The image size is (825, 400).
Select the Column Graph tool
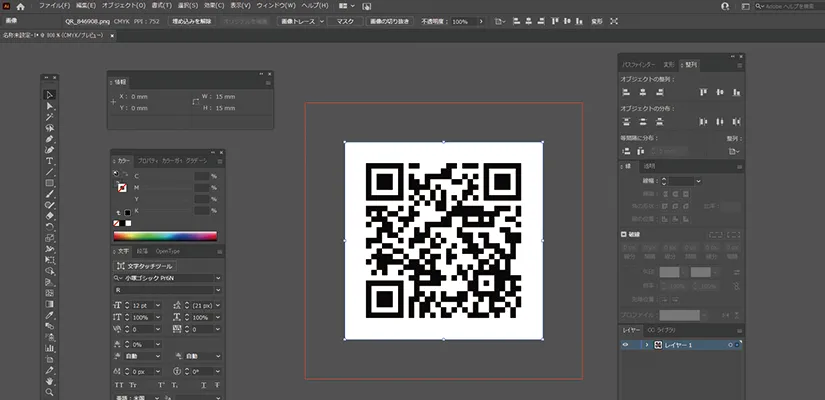pyautogui.click(x=49, y=348)
